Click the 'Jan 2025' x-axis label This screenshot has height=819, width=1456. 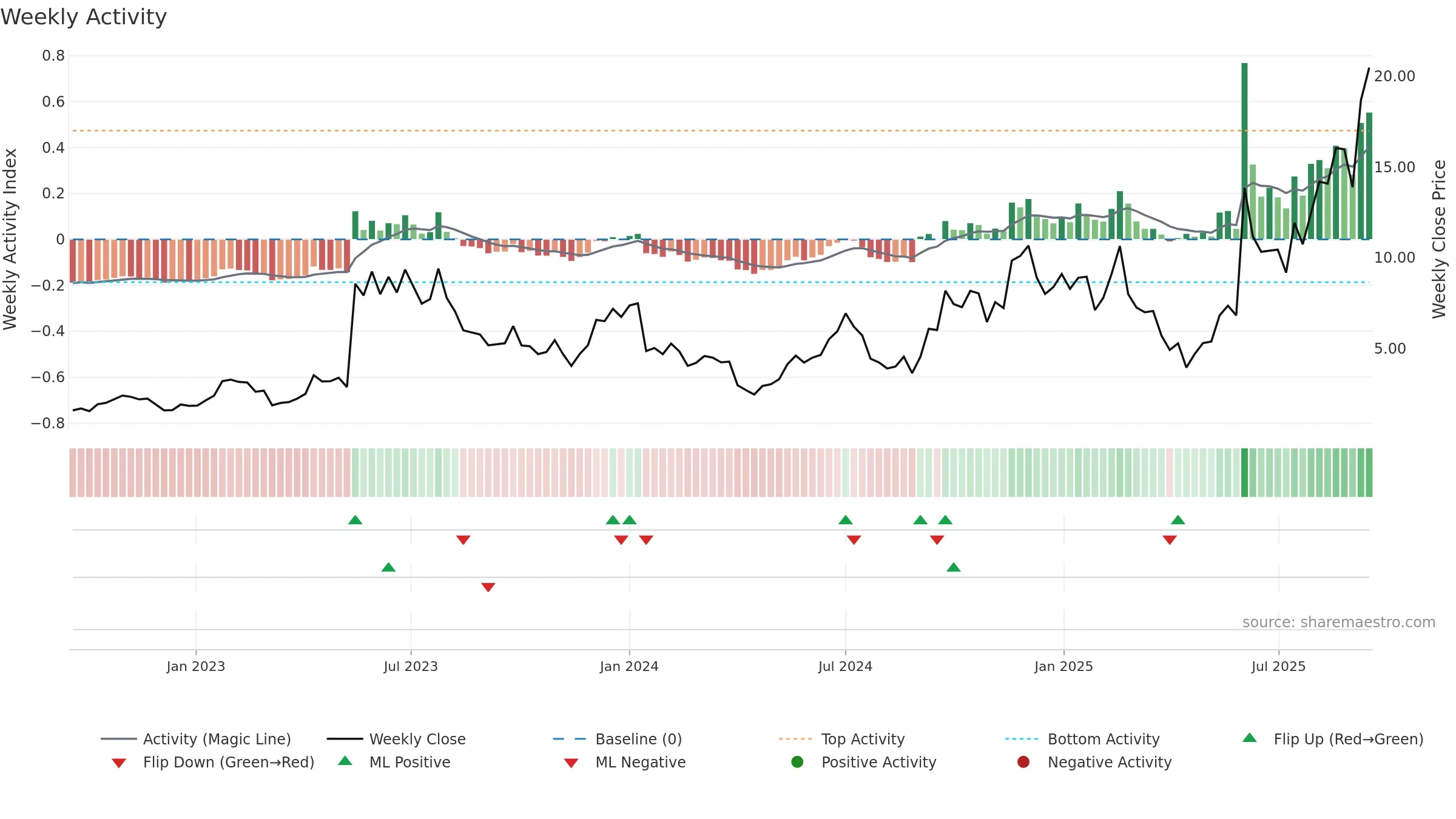1063,666
